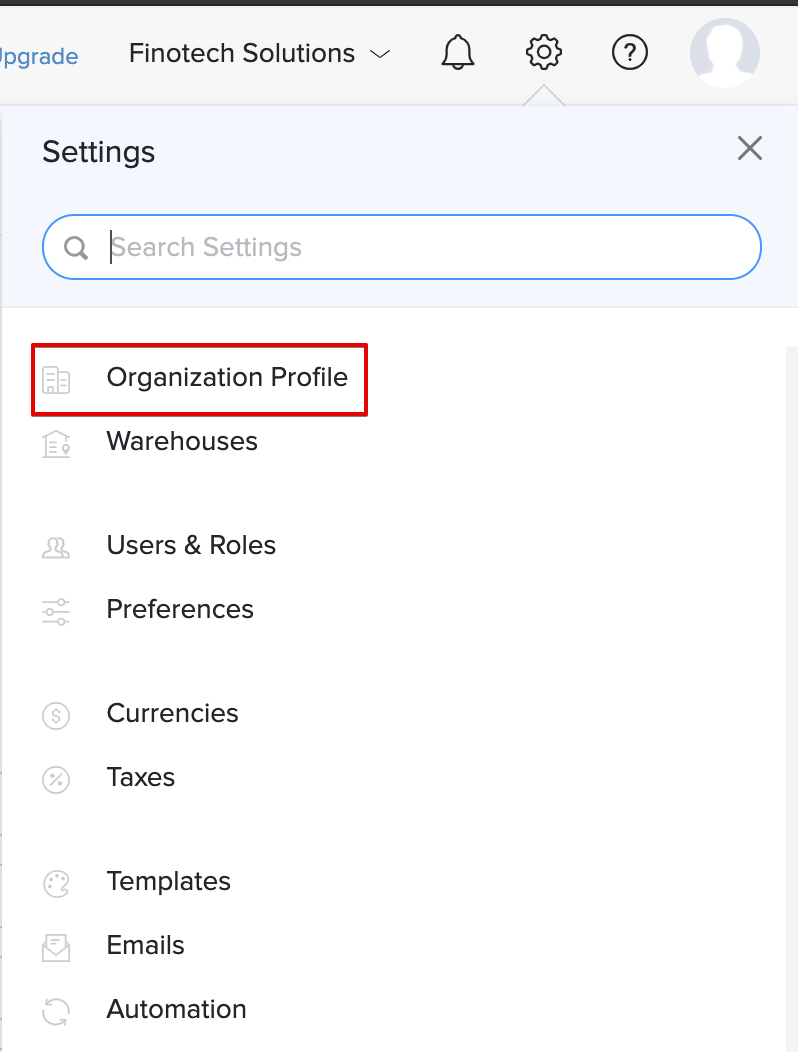
Task: Click the Preferences sliders icon
Action: coord(57,612)
